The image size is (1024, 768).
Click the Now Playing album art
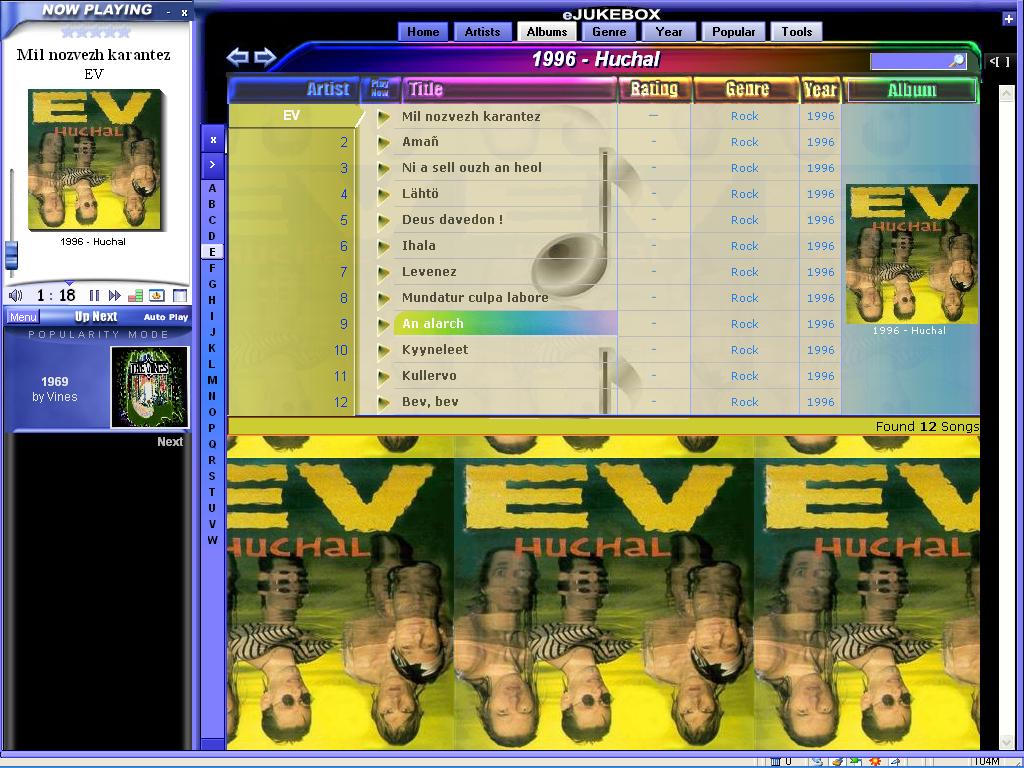coord(95,160)
